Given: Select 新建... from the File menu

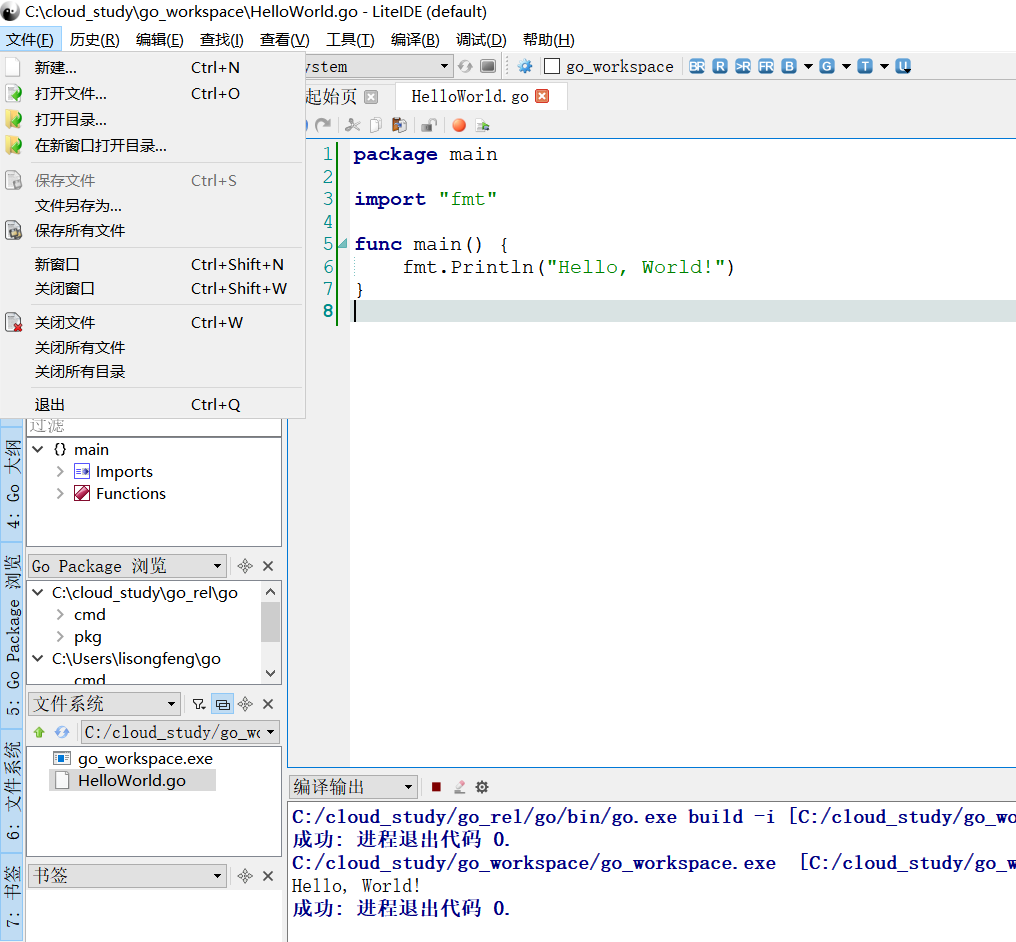Looking at the screenshot, I should pyautogui.click(x=153, y=67).
